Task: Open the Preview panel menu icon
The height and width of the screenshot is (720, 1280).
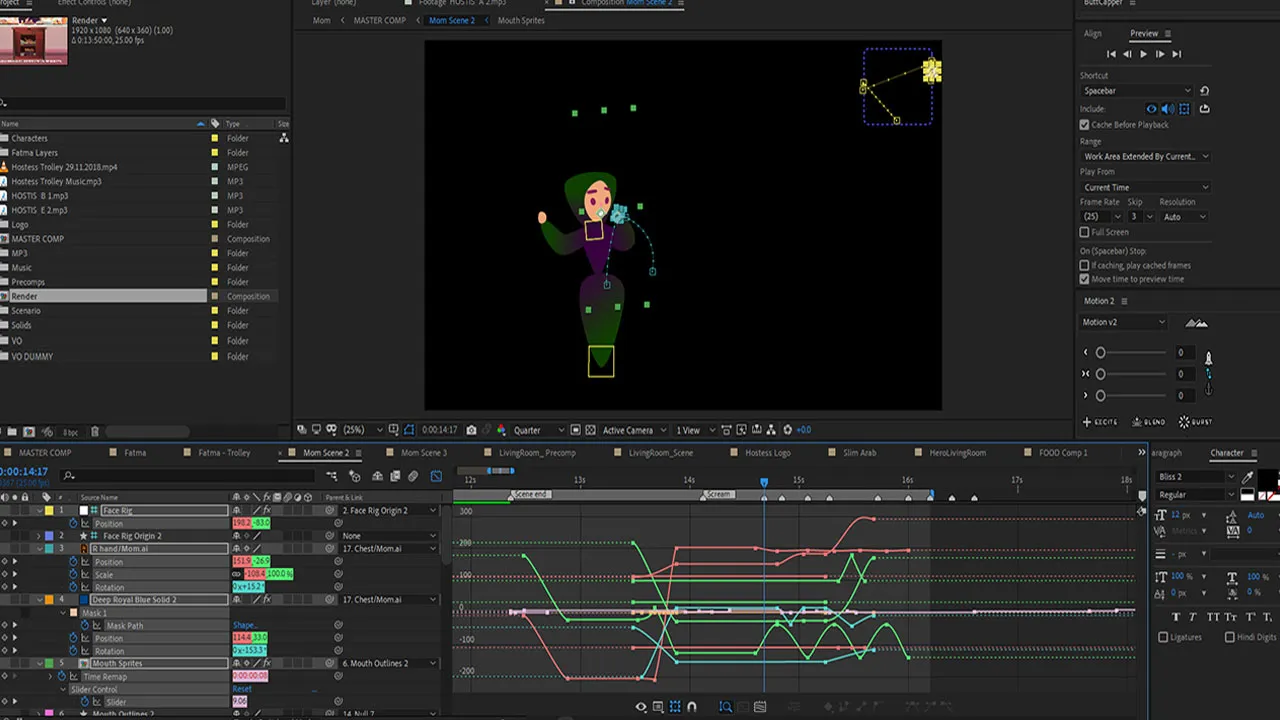Action: pos(1168,34)
